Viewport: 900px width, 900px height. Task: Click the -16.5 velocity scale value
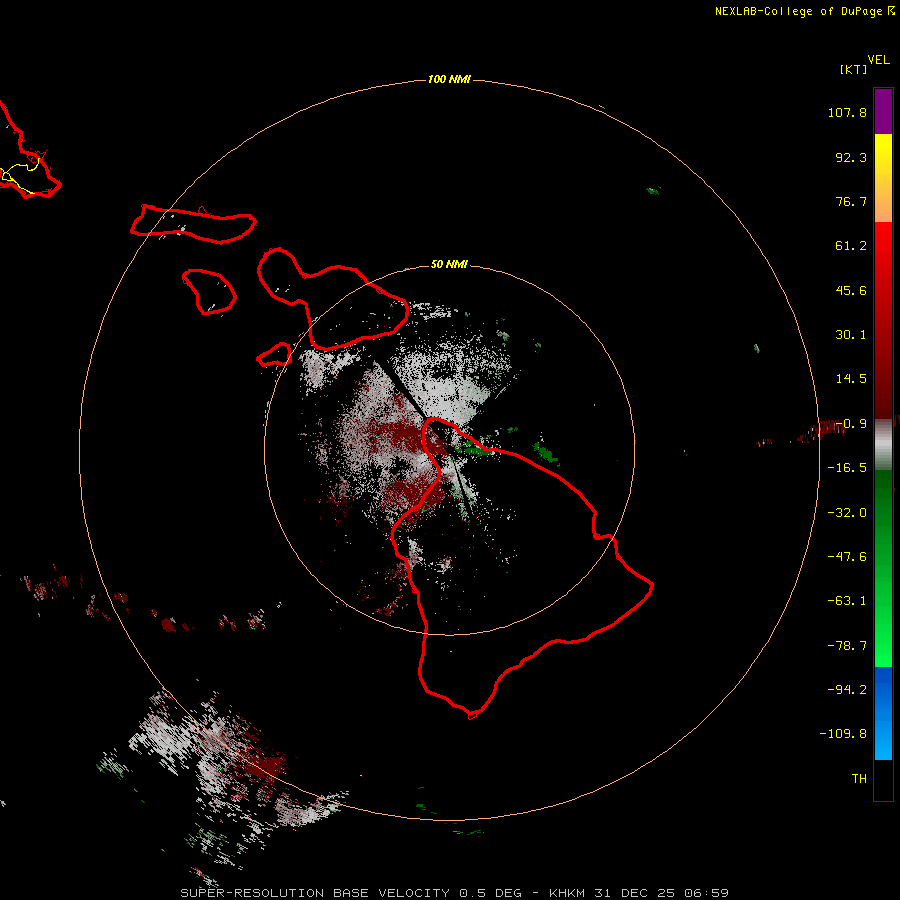click(847, 468)
